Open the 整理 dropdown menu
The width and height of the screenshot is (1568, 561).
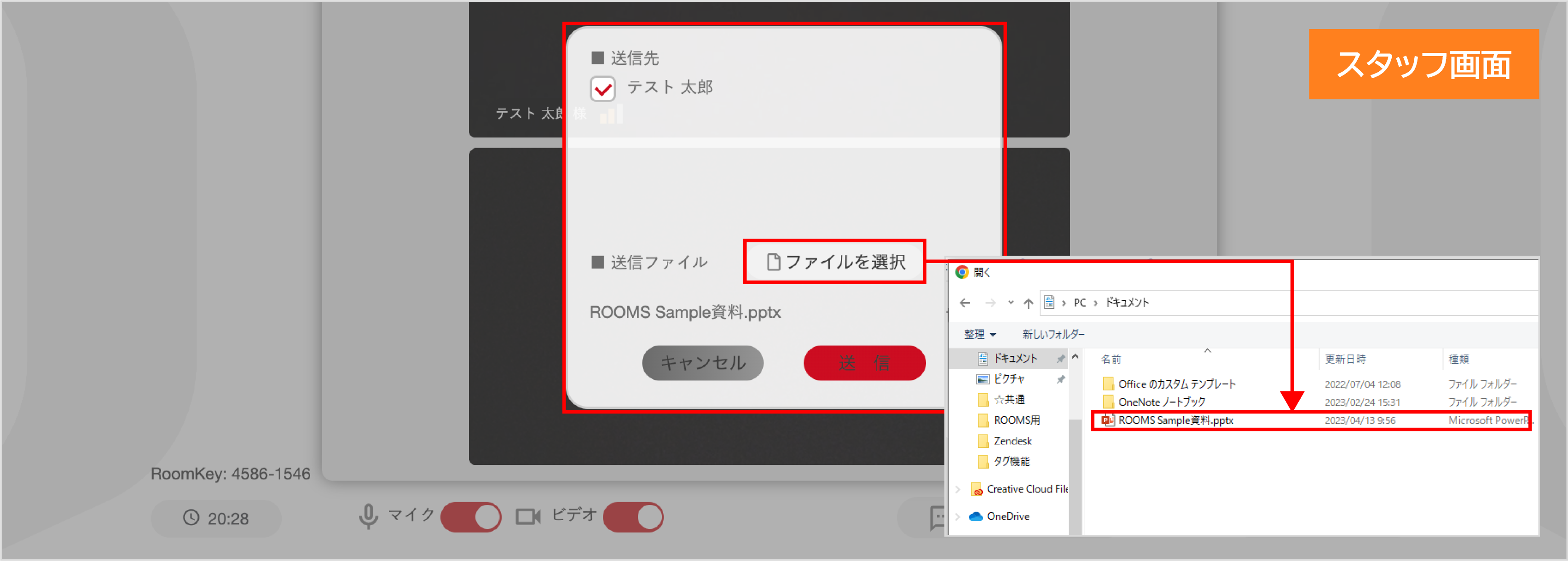pos(980,334)
